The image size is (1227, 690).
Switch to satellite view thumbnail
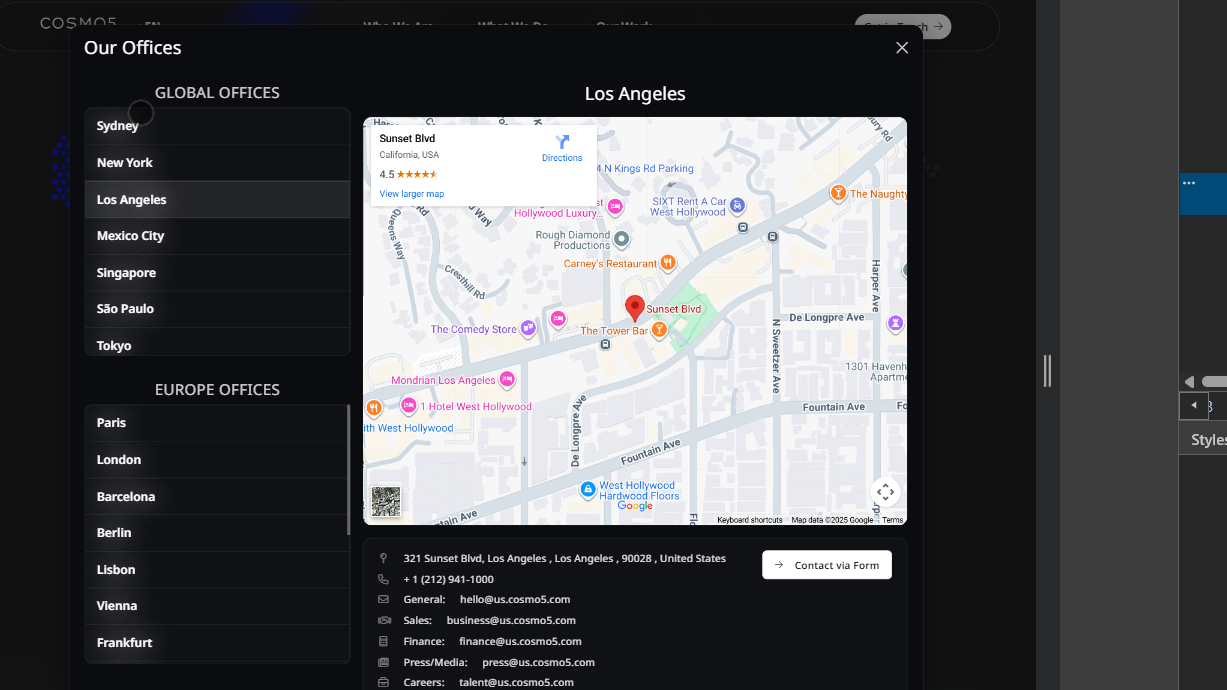pos(386,501)
